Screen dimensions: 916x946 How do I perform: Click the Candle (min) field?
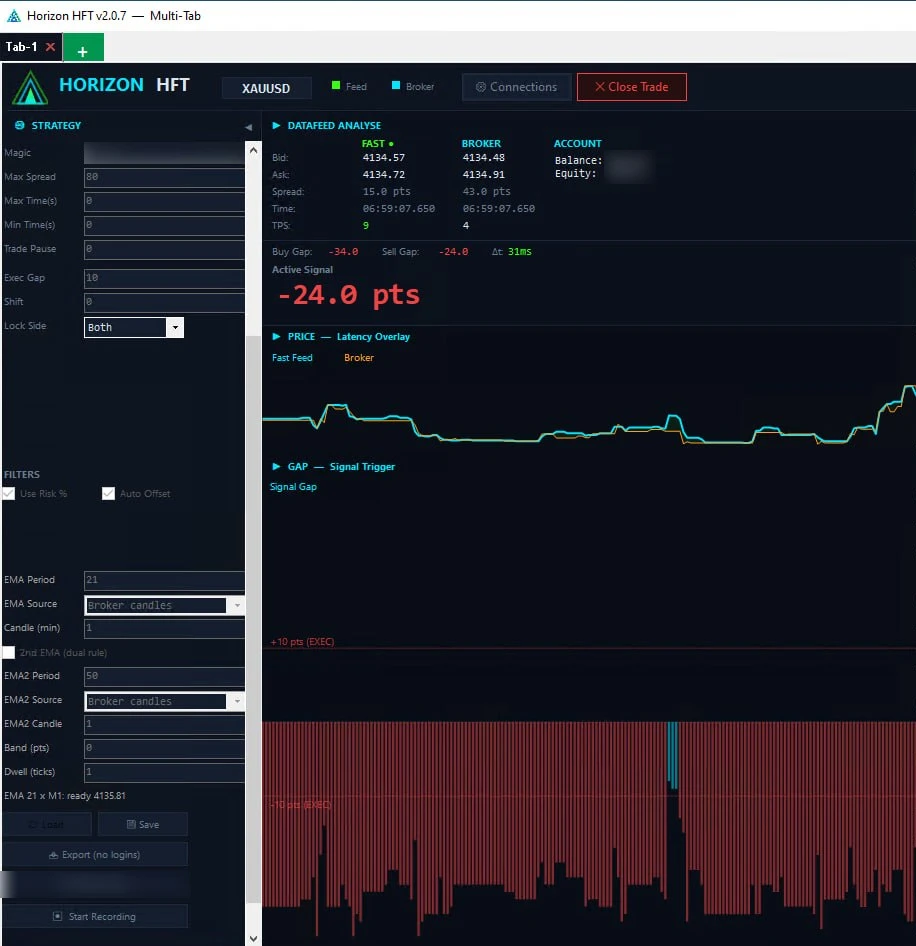click(x=164, y=628)
